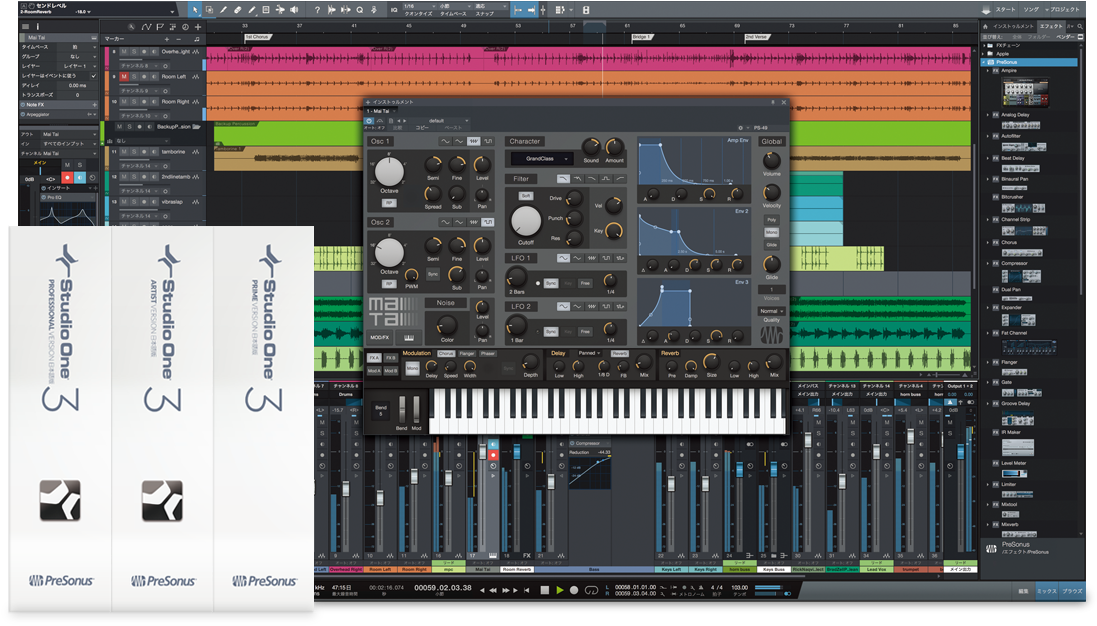Add a marker with marker track plus
The image size is (1097, 626).
[167, 39]
